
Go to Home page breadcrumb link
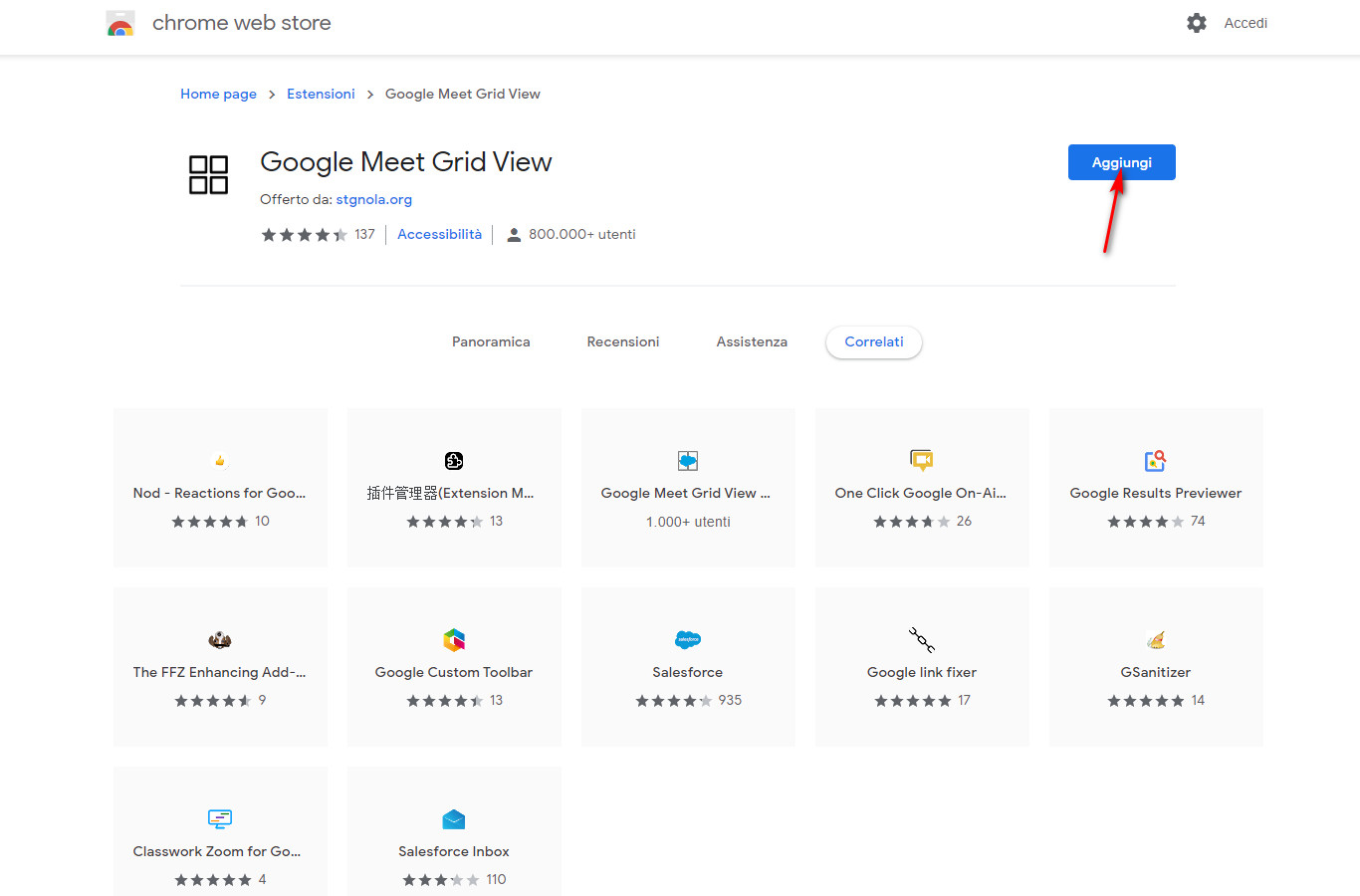(x=218, y=94)
